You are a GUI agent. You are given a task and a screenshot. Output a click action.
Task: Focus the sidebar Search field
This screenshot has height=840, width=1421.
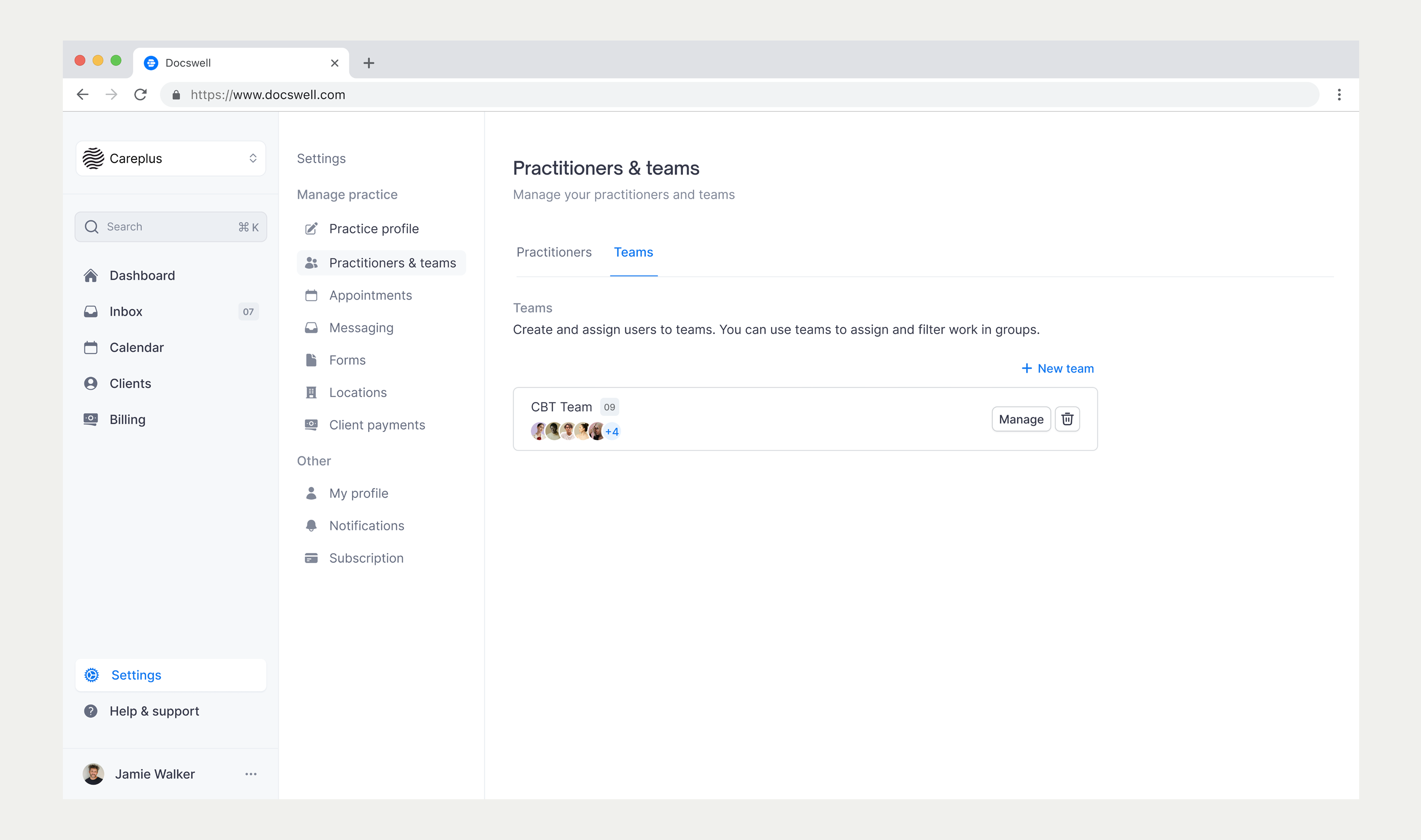170,227
